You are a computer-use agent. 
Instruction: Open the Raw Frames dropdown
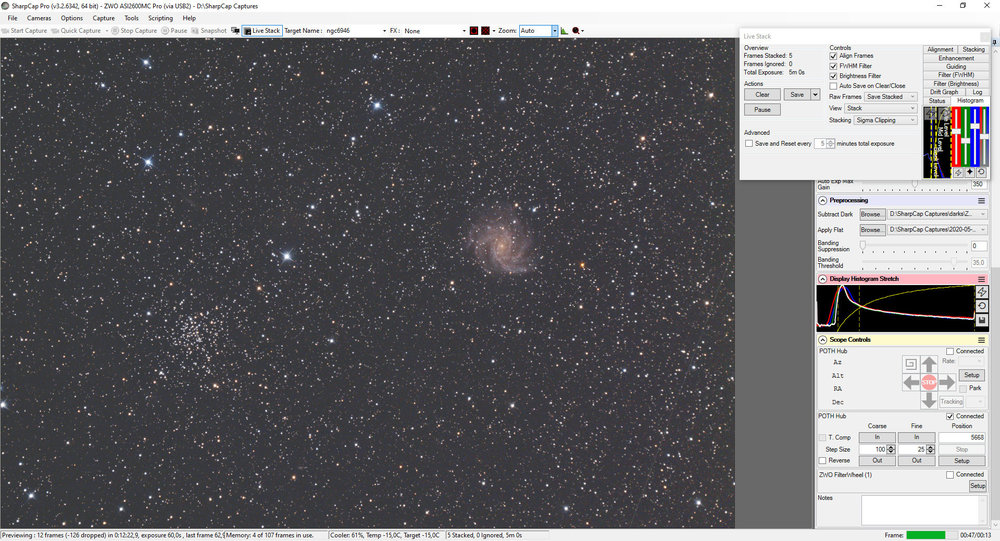[x=891, y=97]
